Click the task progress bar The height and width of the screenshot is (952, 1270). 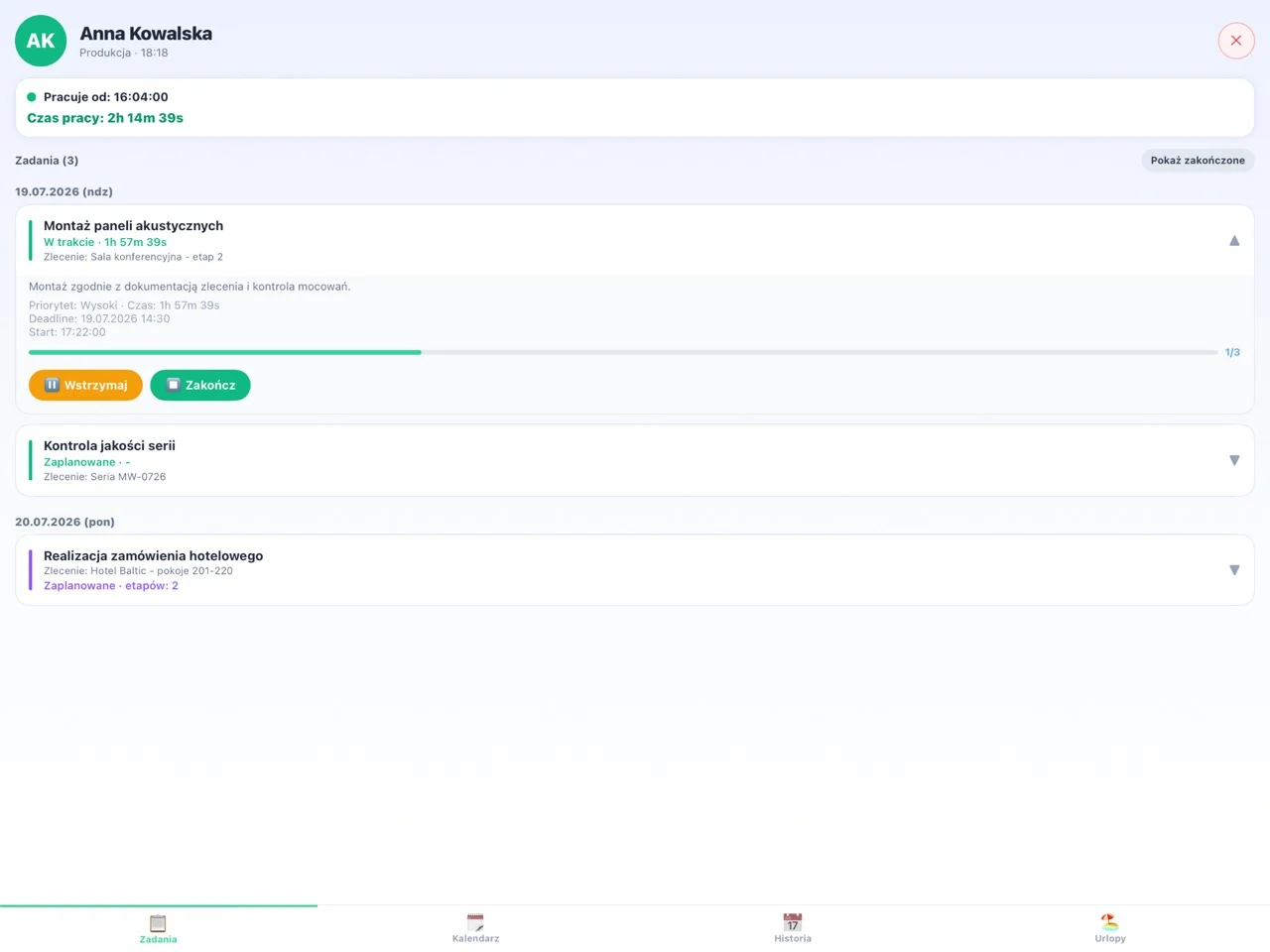click(x=623, y=352)
